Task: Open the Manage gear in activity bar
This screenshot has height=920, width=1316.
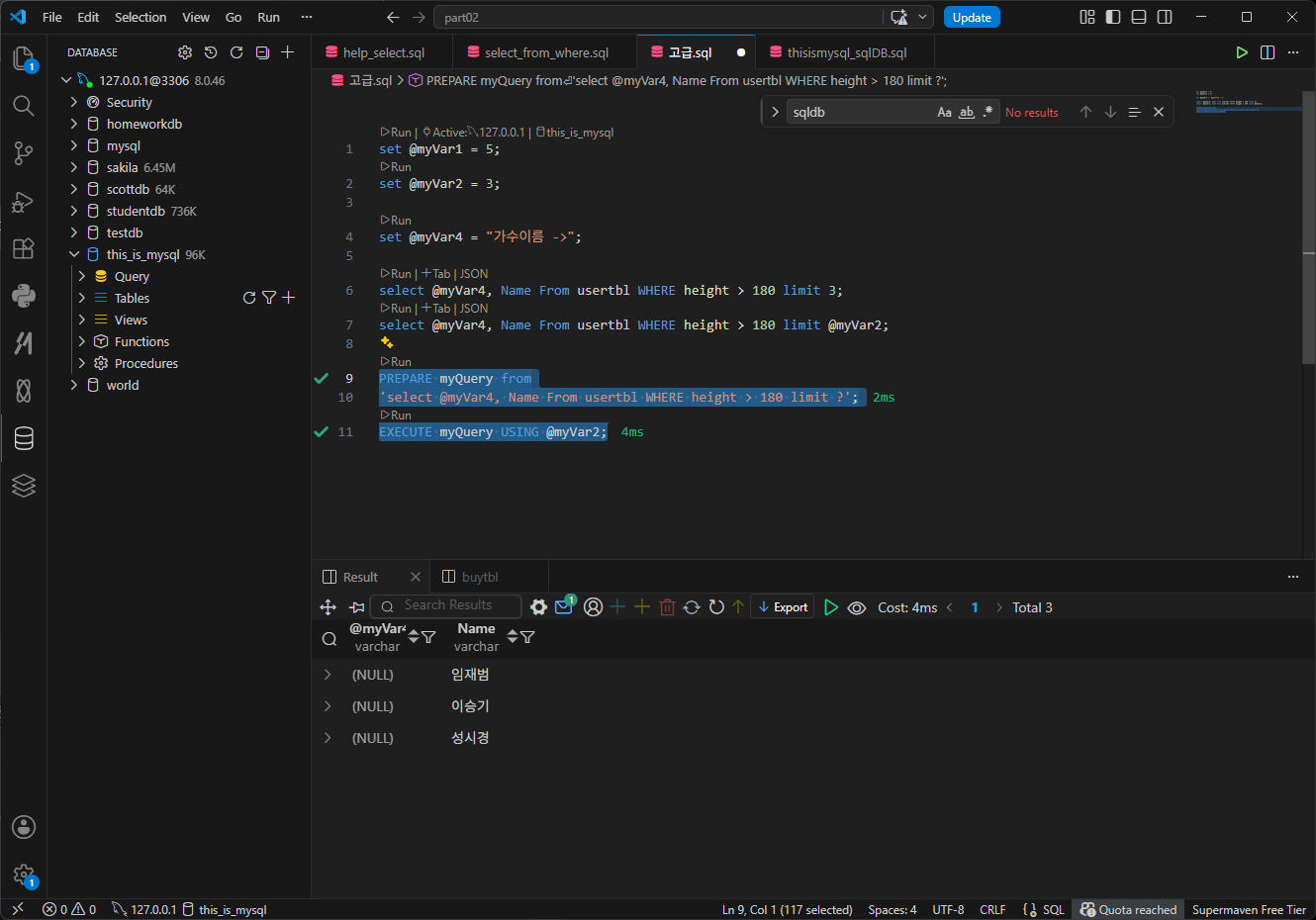Action: [24, 874]
